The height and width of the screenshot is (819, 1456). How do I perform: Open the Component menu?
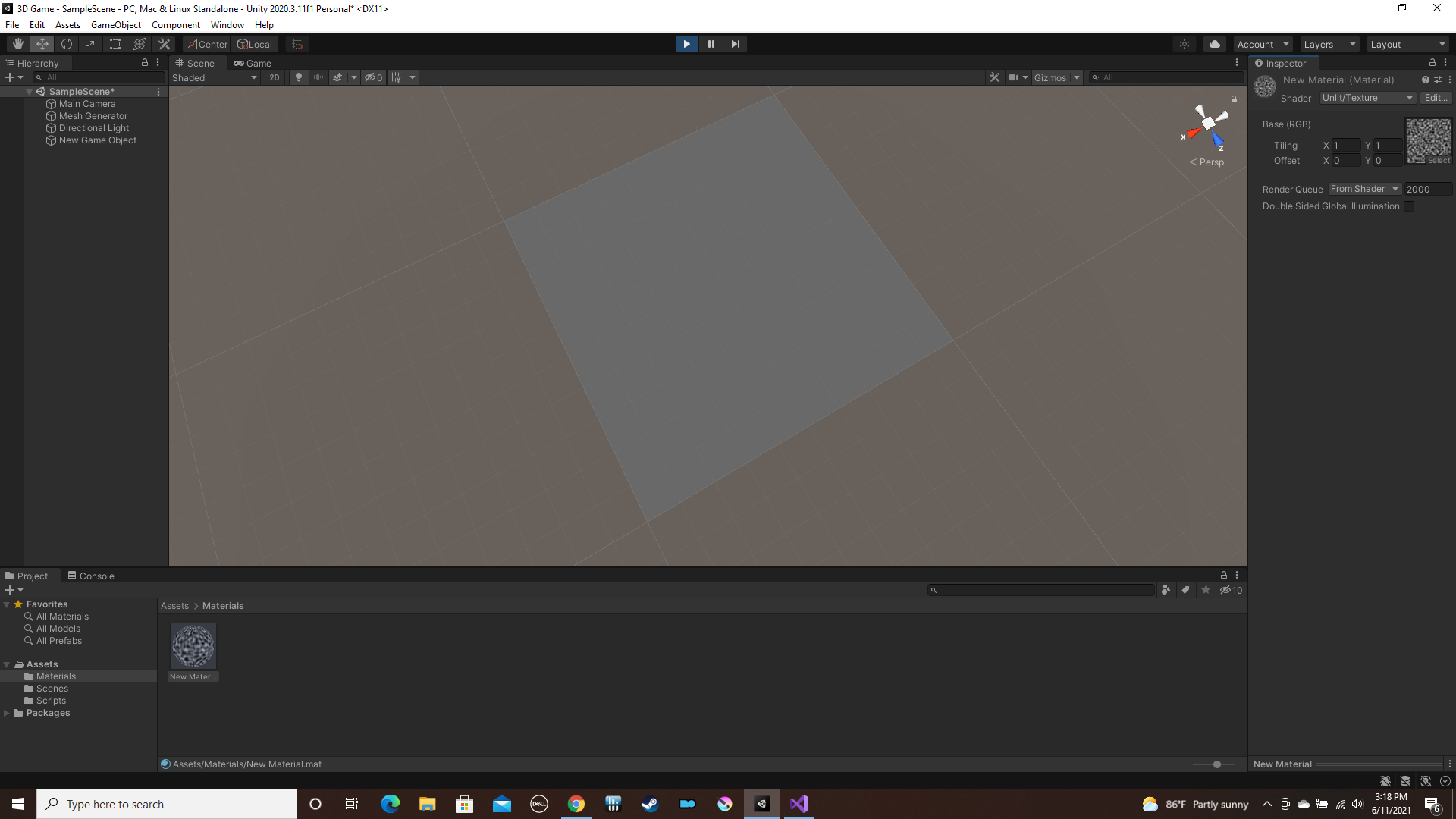[175, 25]
